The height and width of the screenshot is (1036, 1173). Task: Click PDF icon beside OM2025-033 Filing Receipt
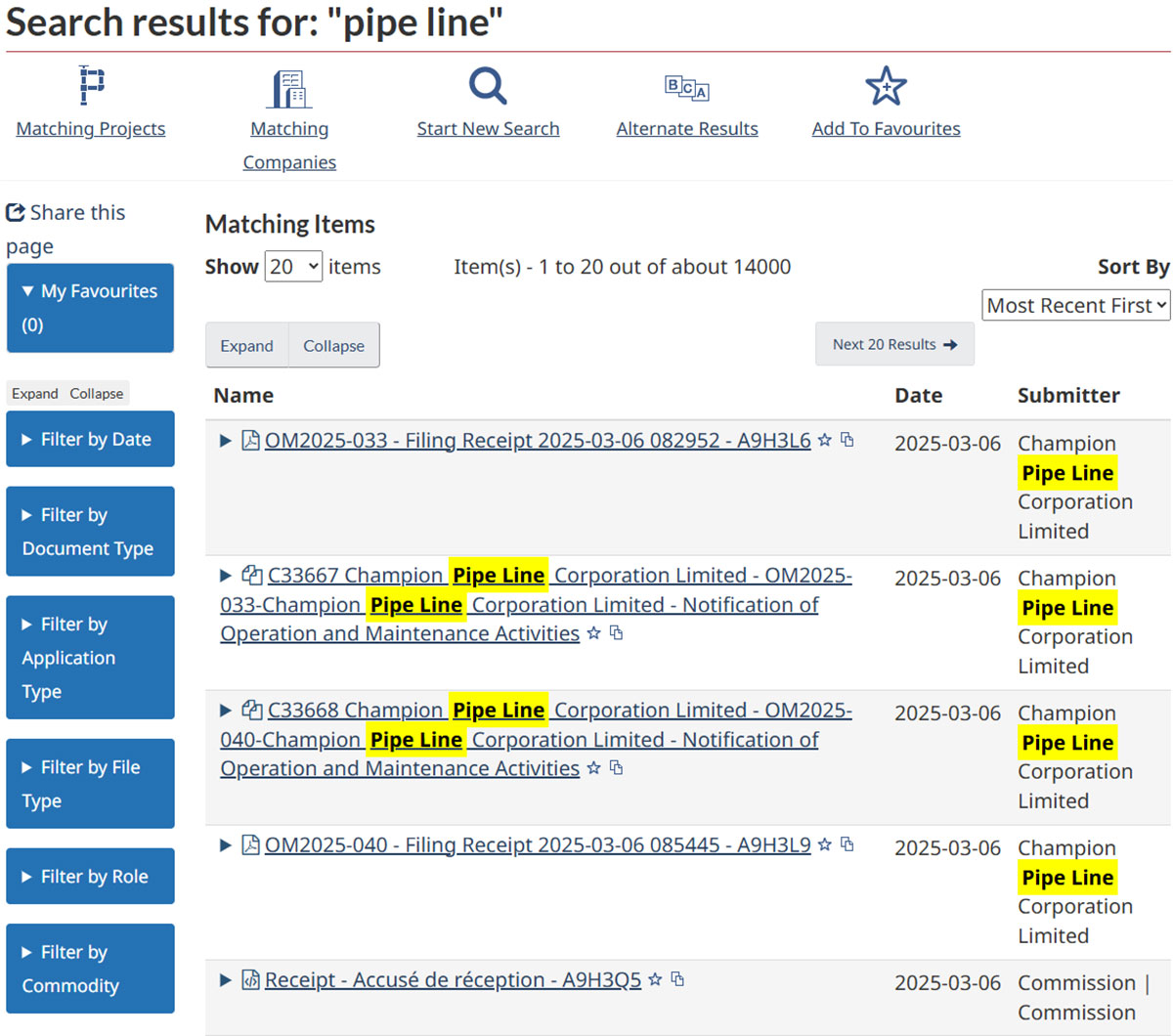click(251, 441)
